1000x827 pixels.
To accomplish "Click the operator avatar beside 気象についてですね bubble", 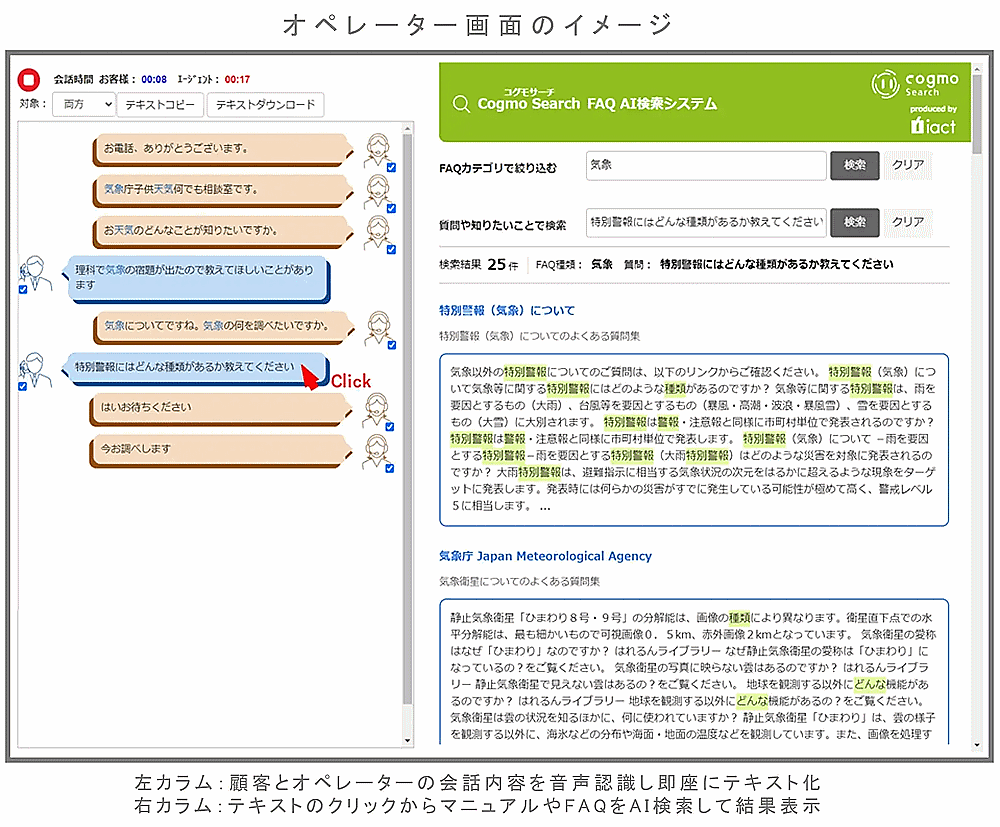I will coord(379,325).
